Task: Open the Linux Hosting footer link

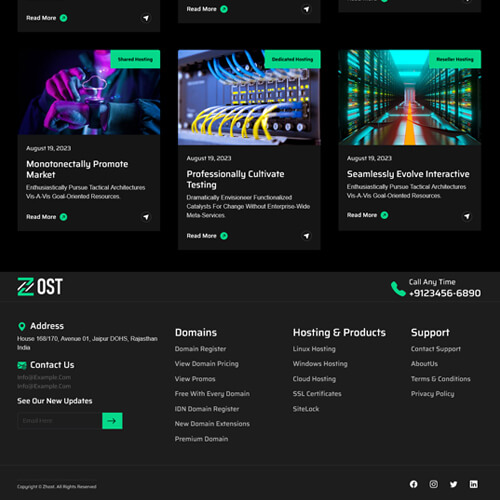Action: (314, 349)
